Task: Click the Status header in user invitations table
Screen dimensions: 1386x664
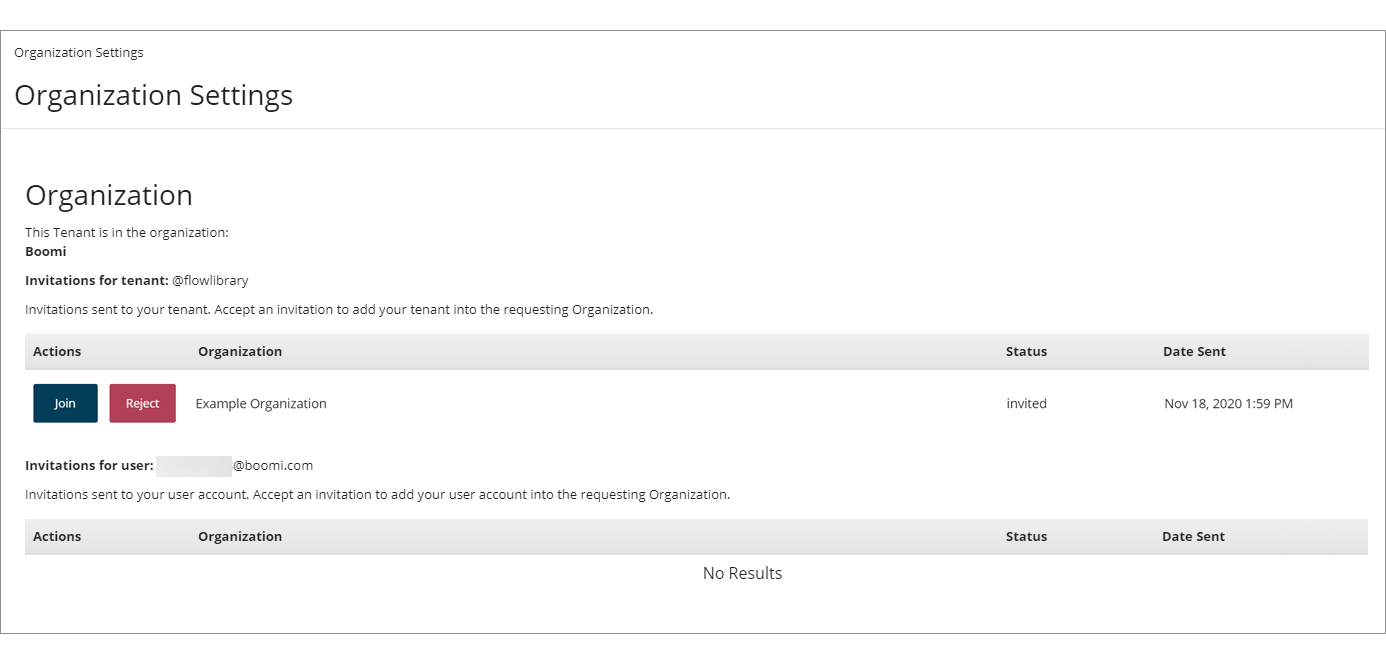Action: pyautogui.click(x=1026, y=536)
